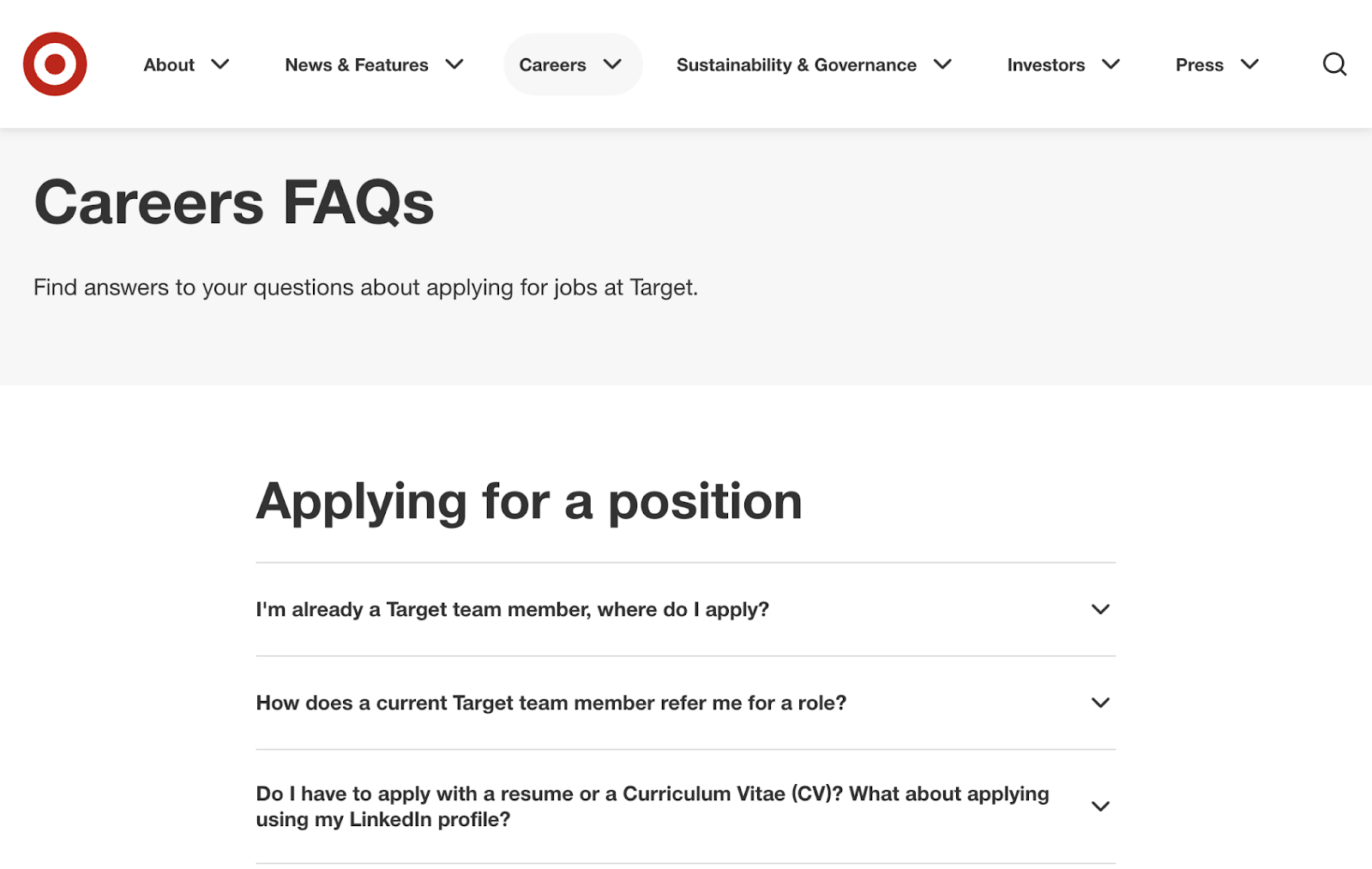Click the Careers FAQs page heading
Screen dimensions: 1372x869
234,202
